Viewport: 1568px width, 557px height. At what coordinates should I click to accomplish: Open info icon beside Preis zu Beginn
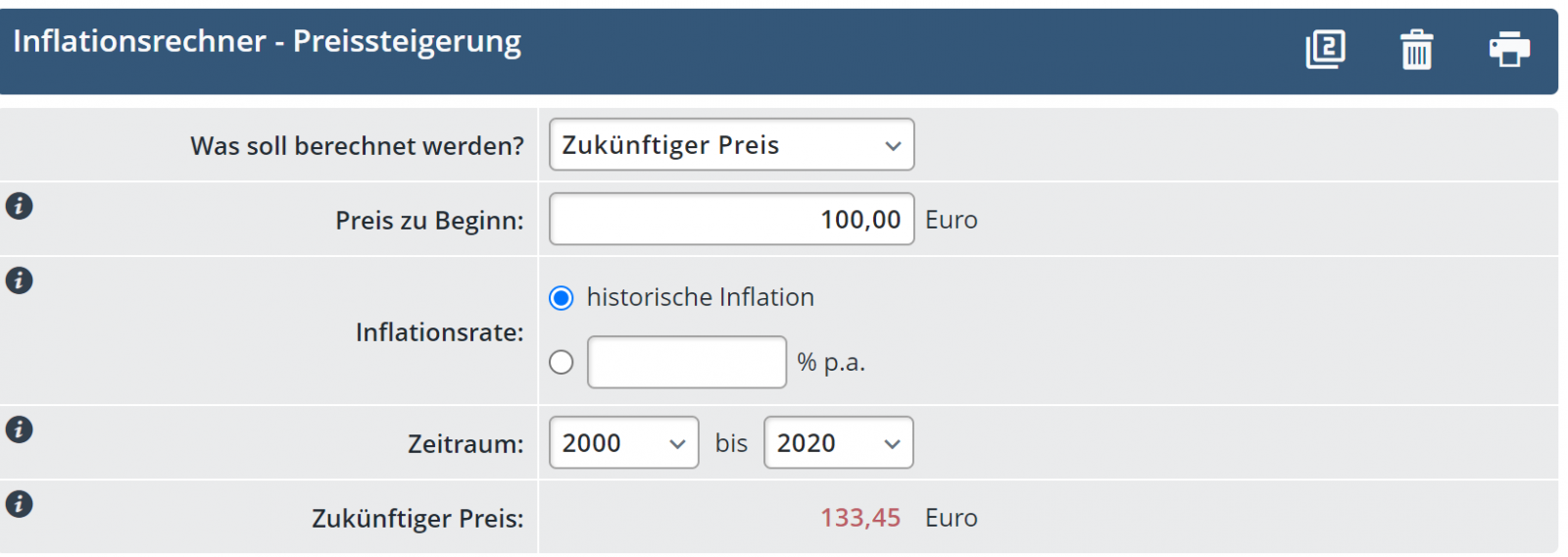(x=20, y=206)
